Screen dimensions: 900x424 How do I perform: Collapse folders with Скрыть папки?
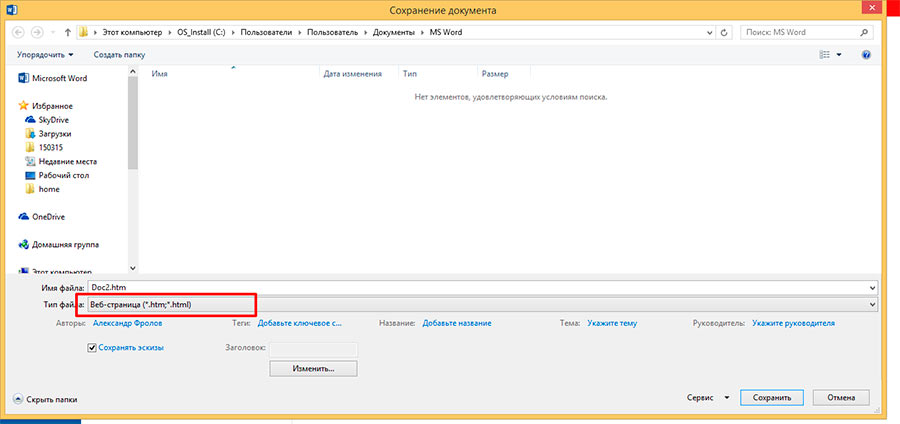pos(45,399)
